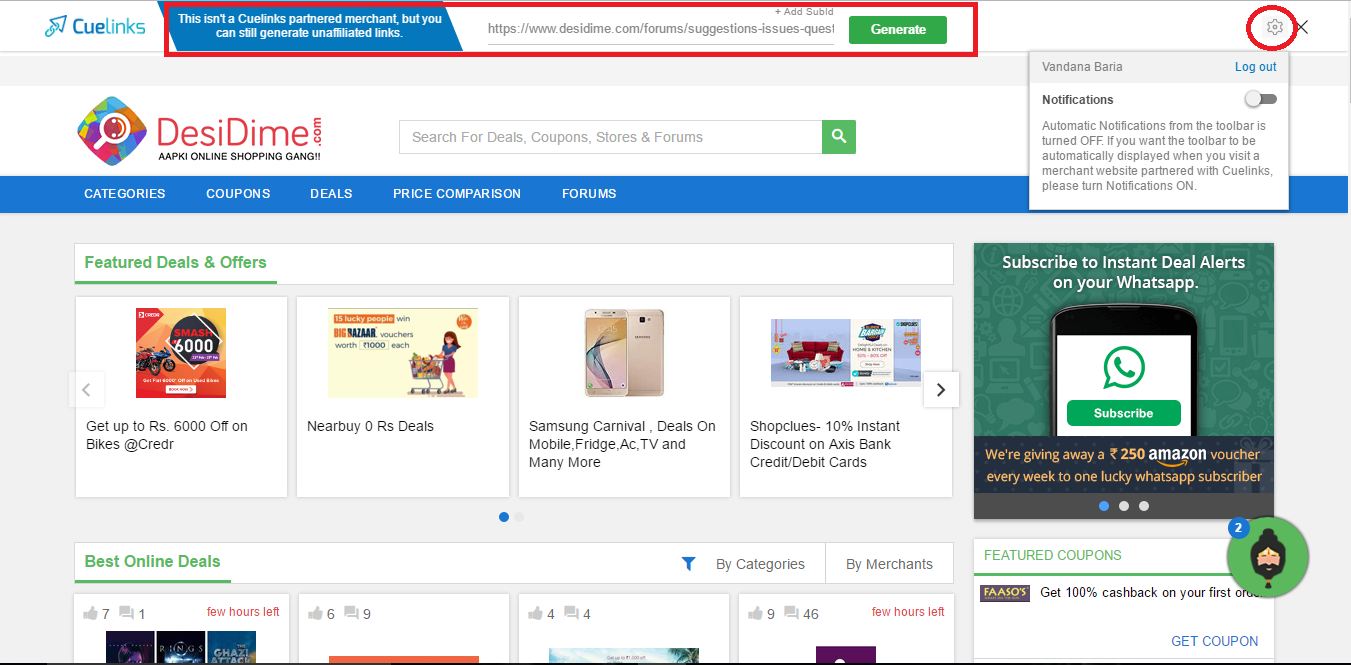This screenshot has width=1351, height=665.
Task: Open the DEALS menu
Action: pyautogui.click(x=331, y=194)
